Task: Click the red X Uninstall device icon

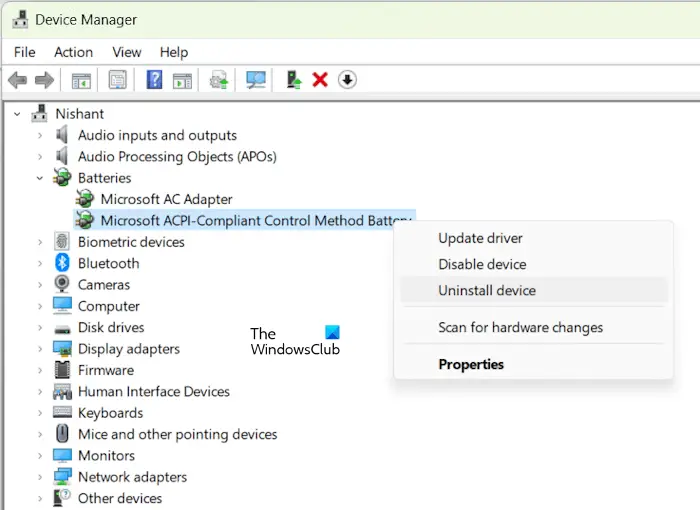Action: (x=320, y=80)
